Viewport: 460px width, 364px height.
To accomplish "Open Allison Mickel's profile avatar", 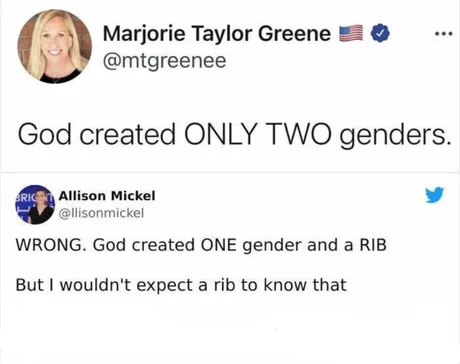I will pyautogui.click(x=35, y=204).
